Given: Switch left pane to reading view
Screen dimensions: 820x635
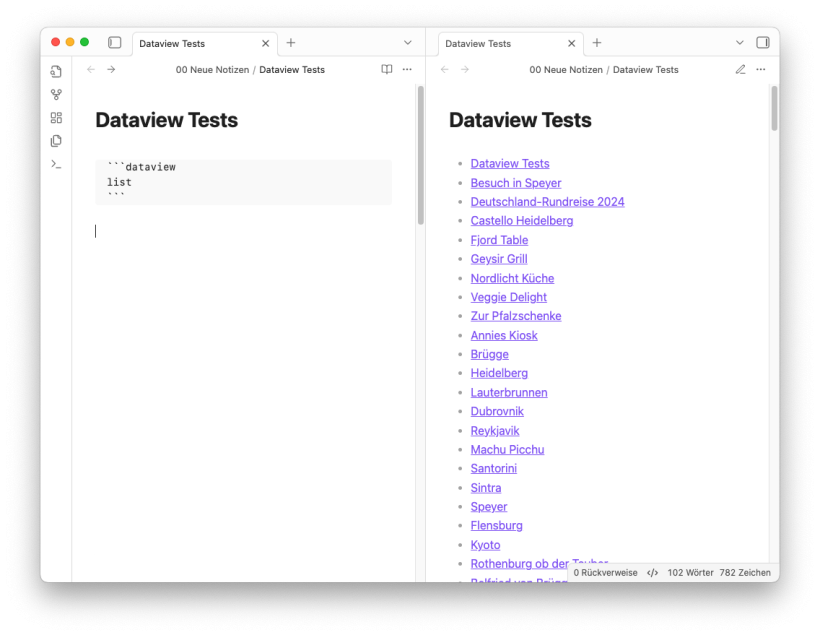Looking at the screenshot, I should pos(386,70).
